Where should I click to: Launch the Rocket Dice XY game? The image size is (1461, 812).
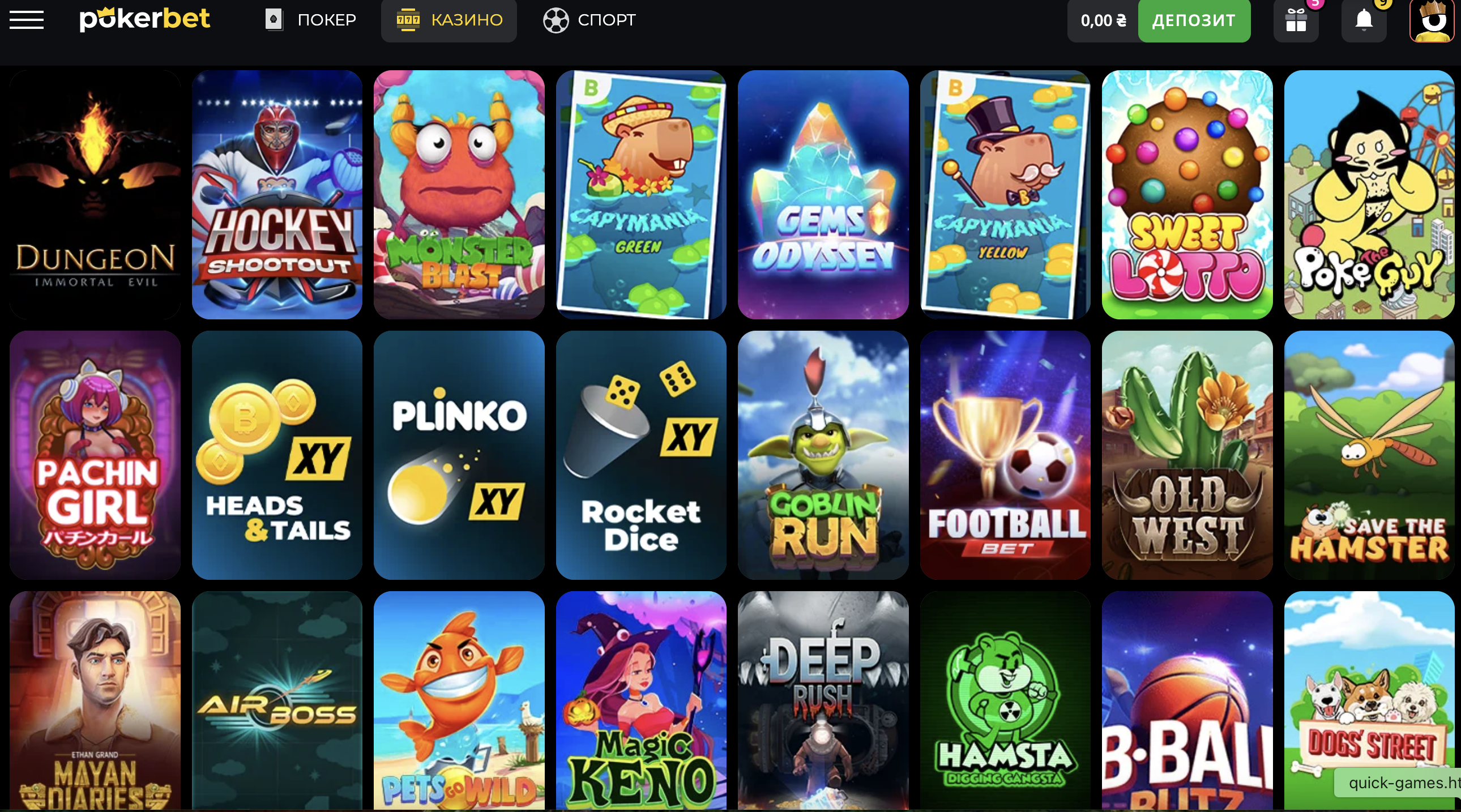(641, 455)
